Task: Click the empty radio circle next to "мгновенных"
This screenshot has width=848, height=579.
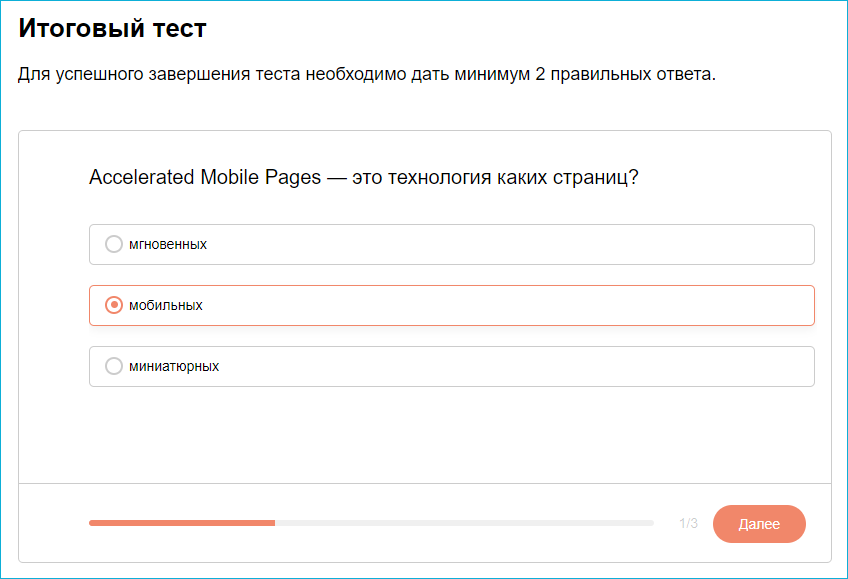Action: 113,243
